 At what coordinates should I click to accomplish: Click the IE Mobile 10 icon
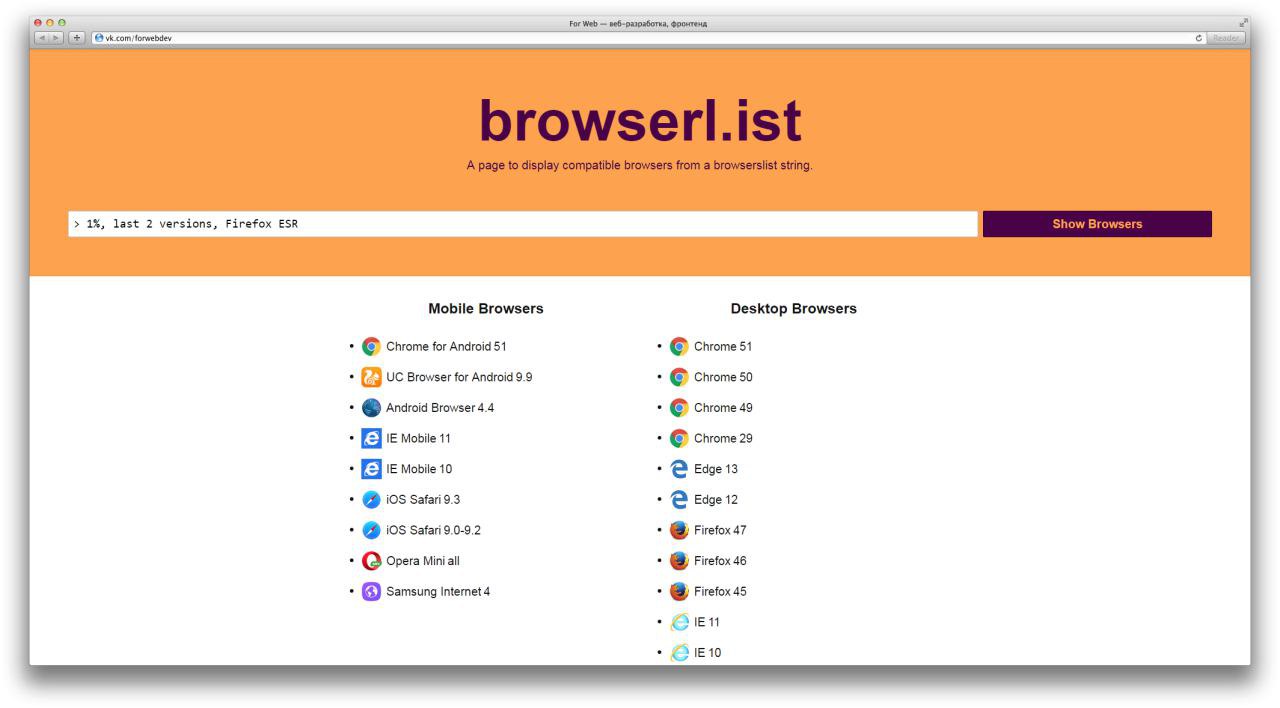371,469
